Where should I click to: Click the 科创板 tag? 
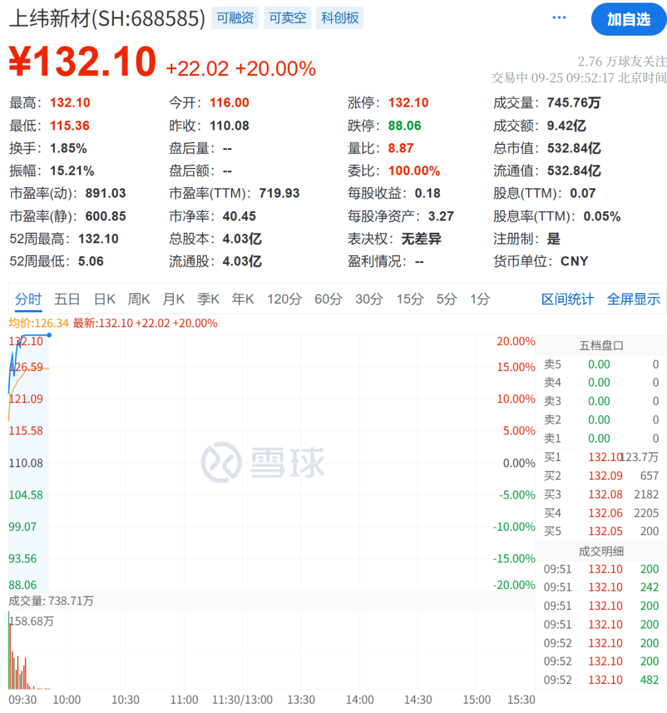[340, 18]
